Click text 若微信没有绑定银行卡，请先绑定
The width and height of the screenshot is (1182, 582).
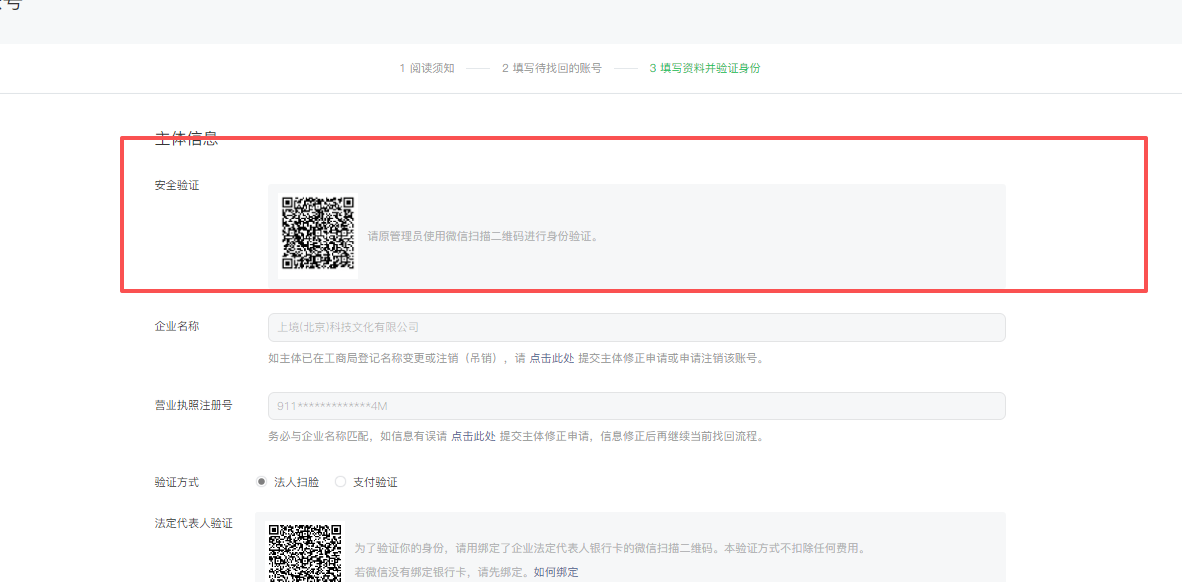[442, 572]
